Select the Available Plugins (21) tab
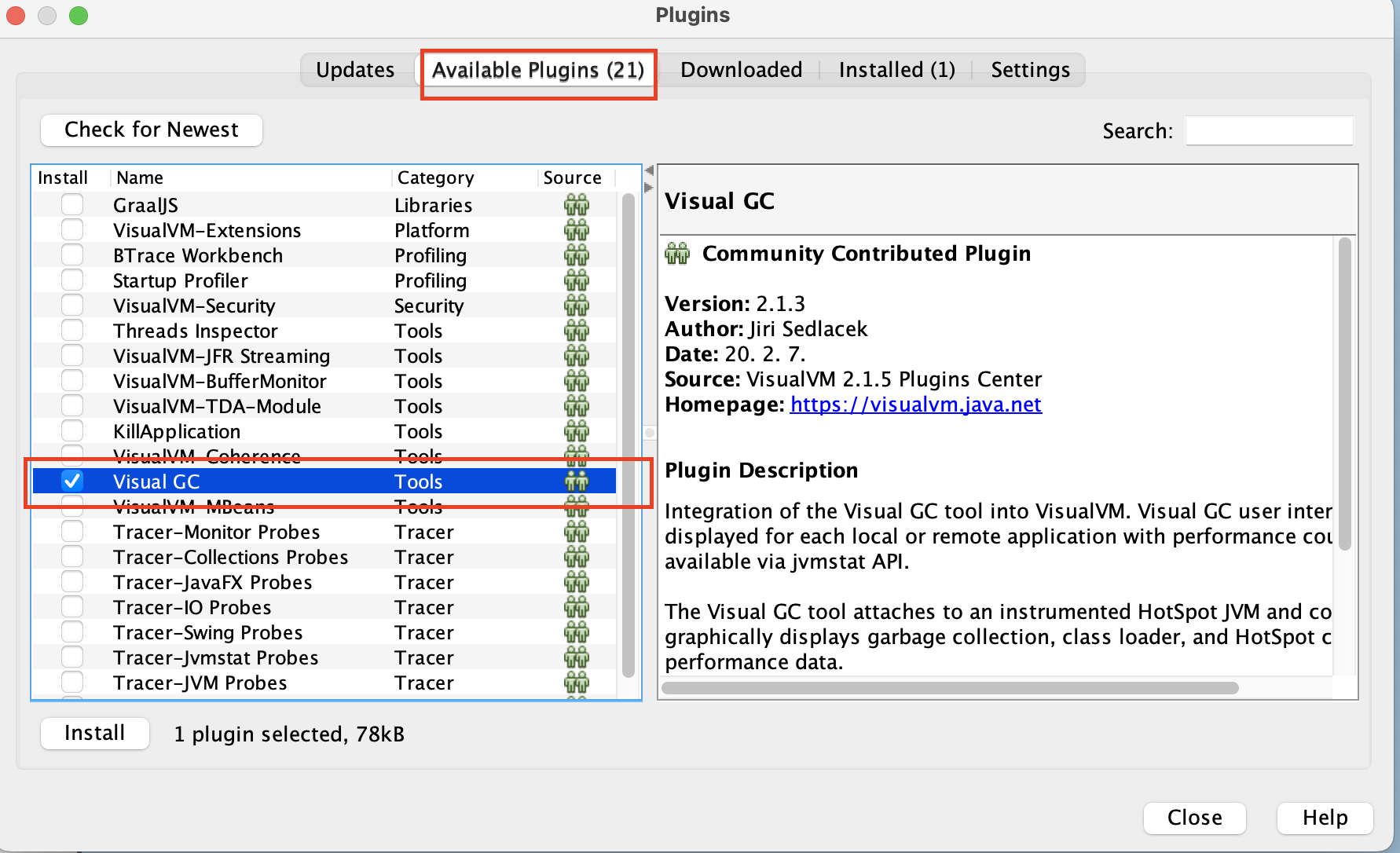 click(x=538, y=70)
